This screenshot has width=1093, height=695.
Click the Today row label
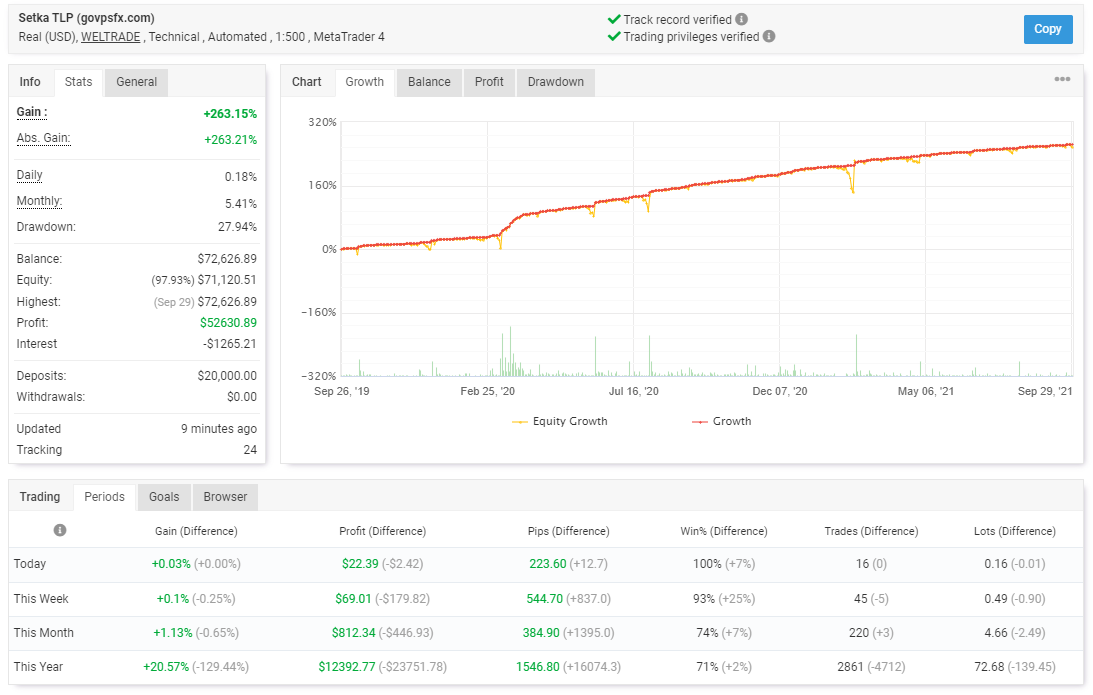tap(30, 564)
